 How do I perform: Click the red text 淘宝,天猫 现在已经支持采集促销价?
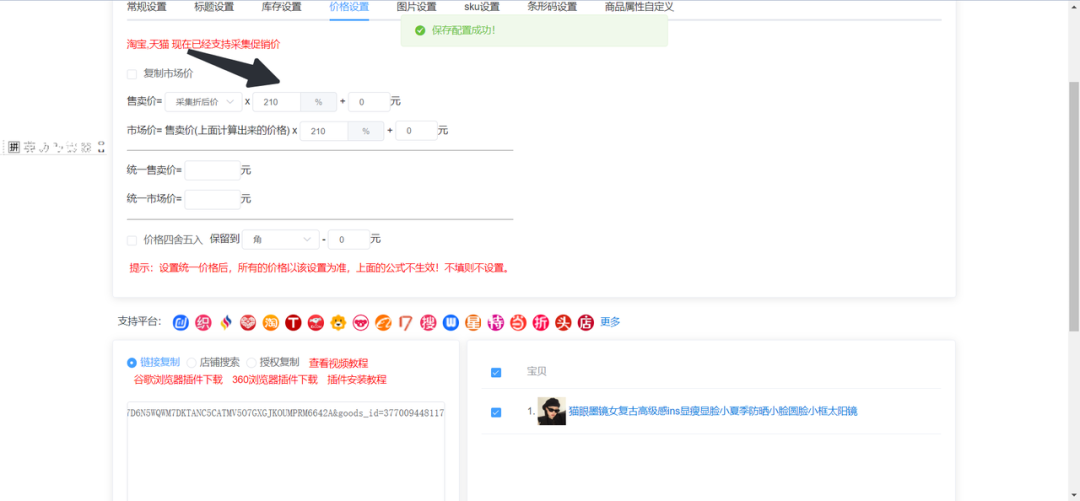tap(203, 44)
